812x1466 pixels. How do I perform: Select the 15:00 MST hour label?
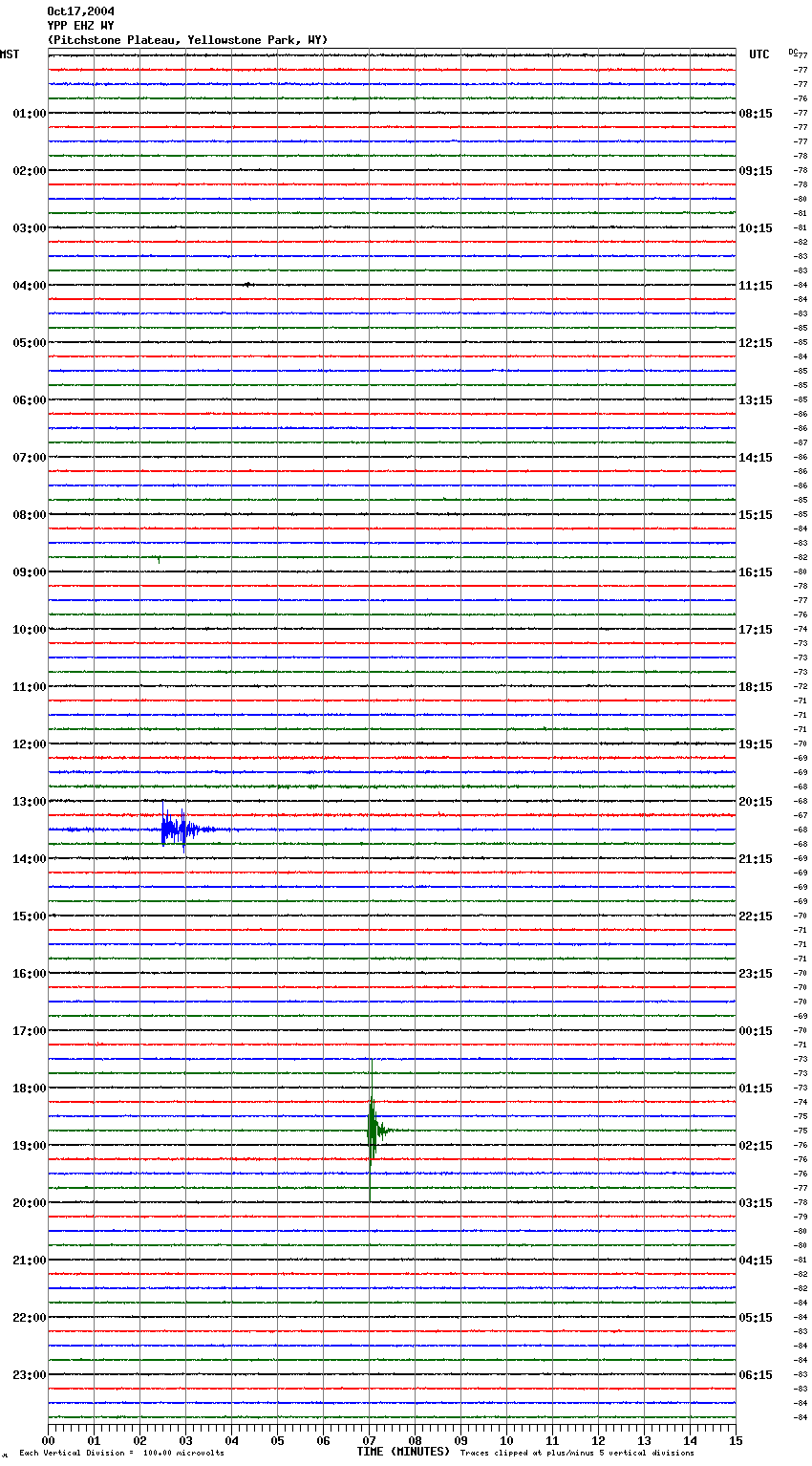30,916
